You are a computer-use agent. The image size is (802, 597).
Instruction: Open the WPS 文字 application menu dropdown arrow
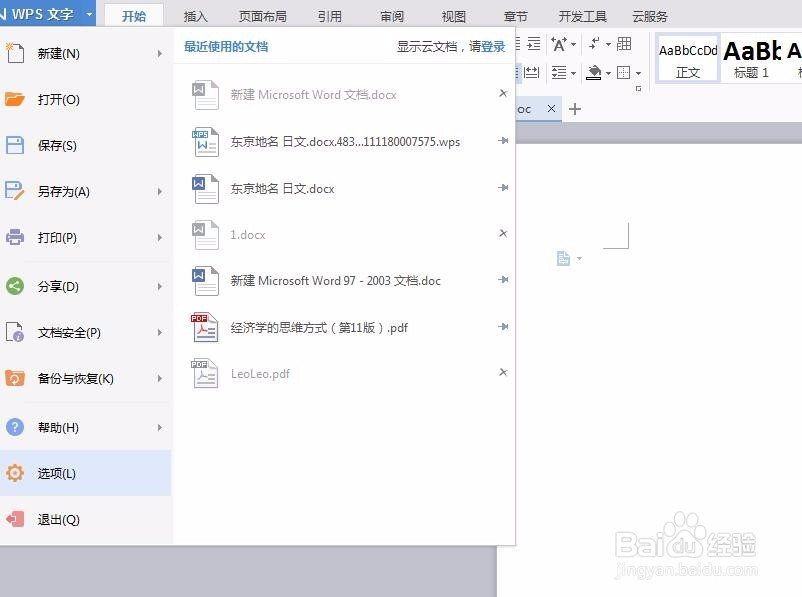pos(89,14)
